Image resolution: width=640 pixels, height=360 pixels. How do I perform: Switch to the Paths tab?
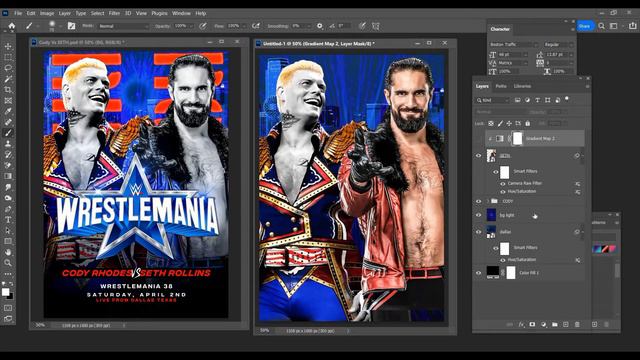click(501, 86)
